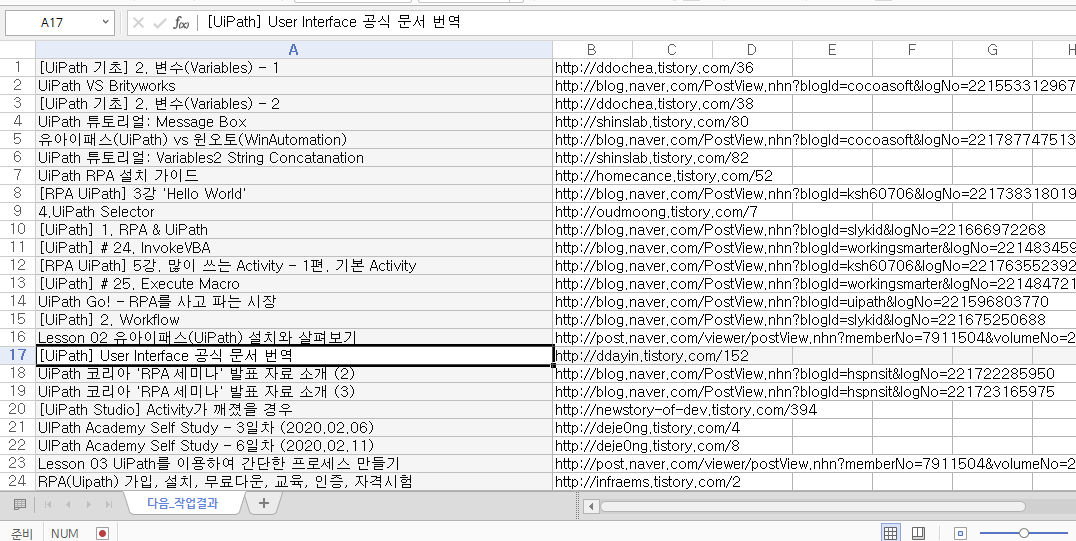This screenshot has width=1076, height=541.
Task: Click cell 'UiPath Academy Self Study - 6일차'
Action: [294, 446]
